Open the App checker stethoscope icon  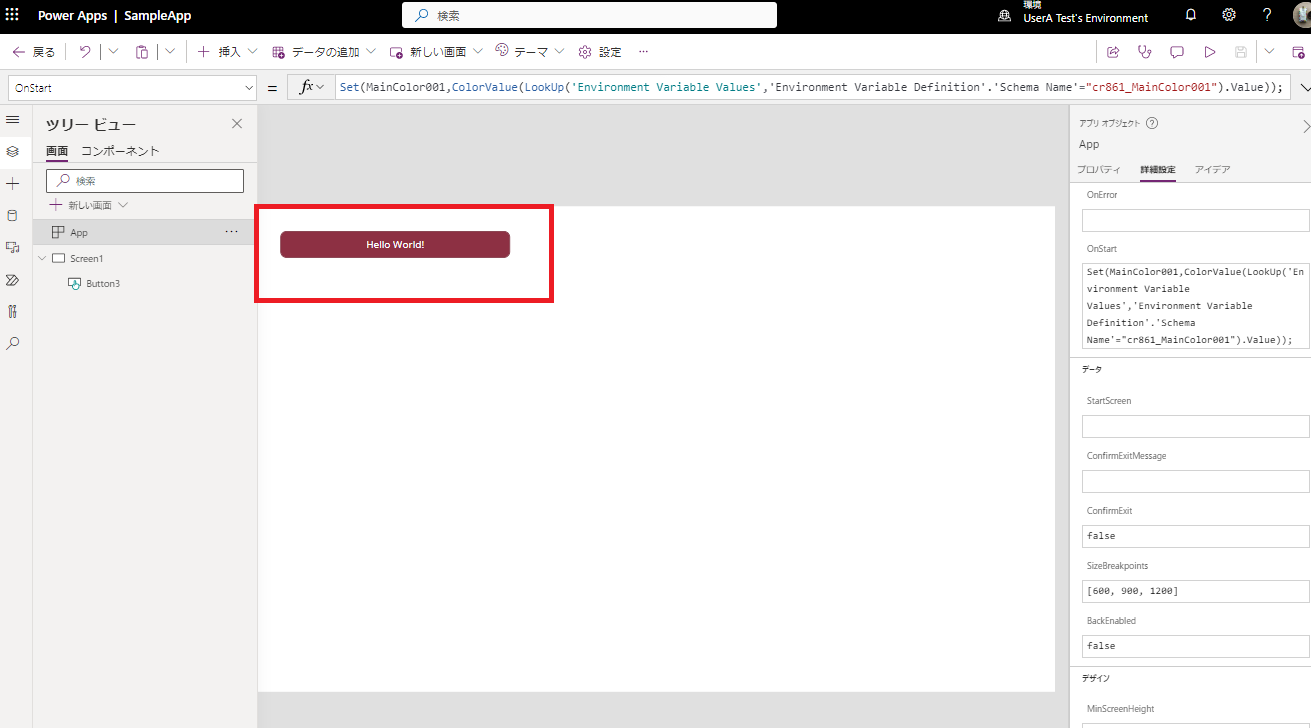[1145, 52]
